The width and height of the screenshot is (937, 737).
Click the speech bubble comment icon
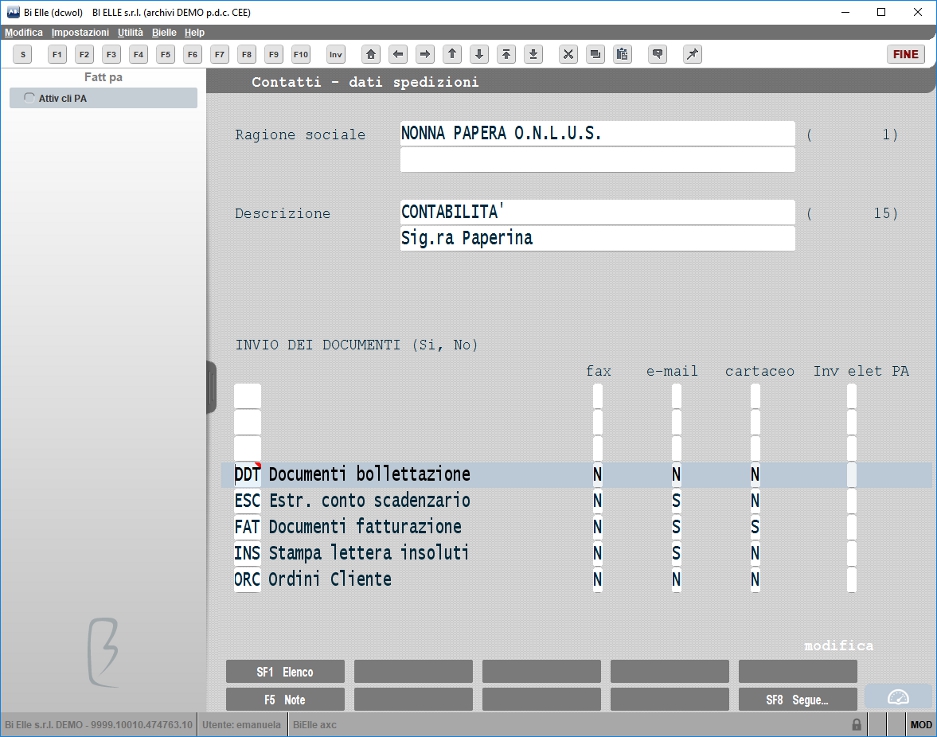tap(657, 54)
